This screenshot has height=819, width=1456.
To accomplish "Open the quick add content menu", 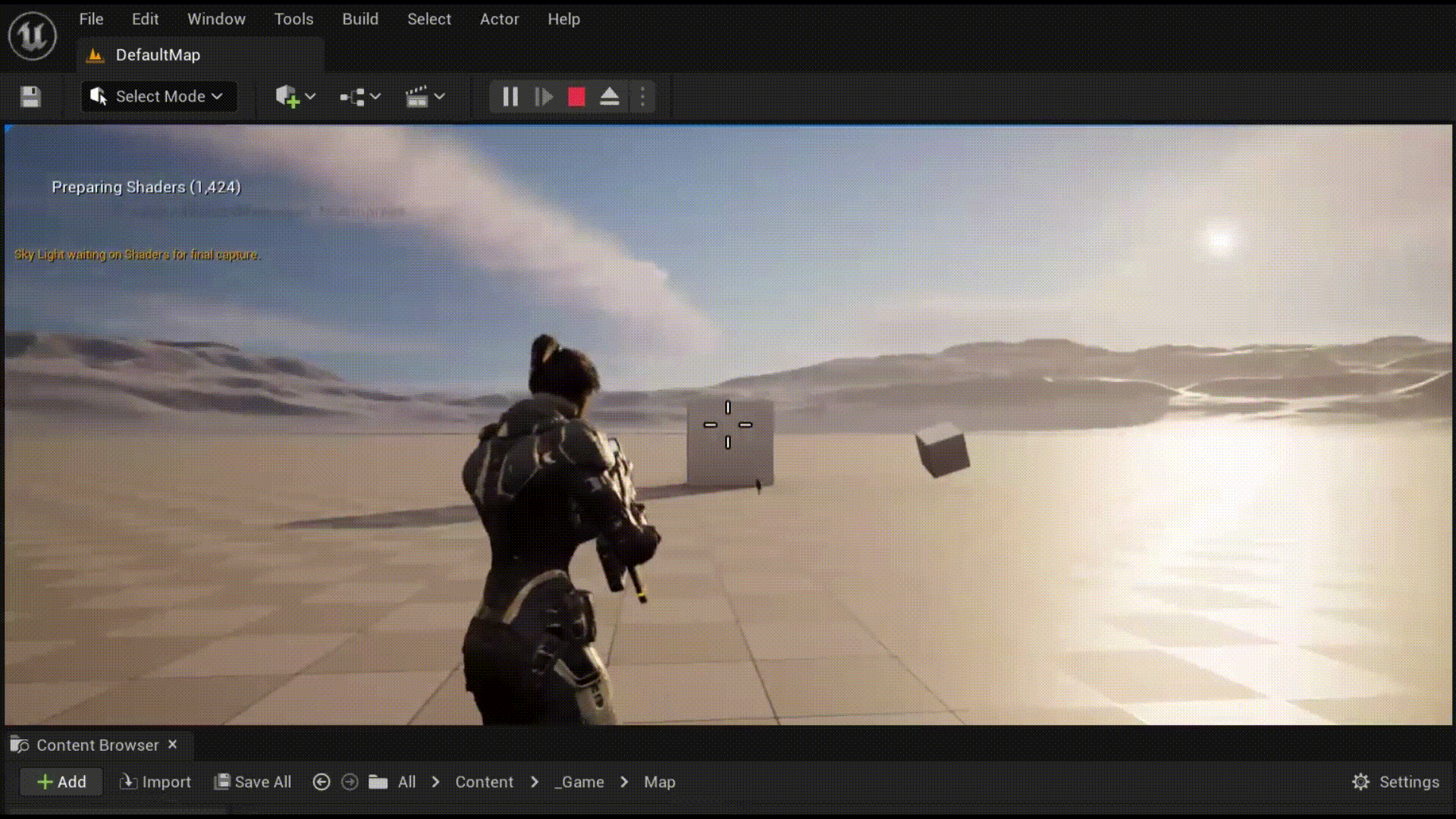I will (295, 96).
